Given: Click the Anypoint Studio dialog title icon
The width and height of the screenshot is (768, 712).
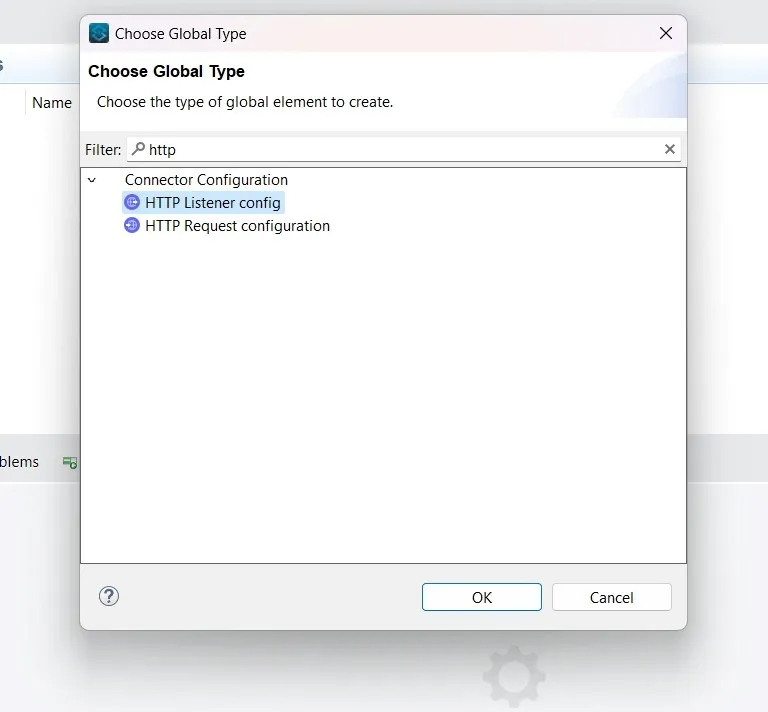Looking at the screenshot, I should pos(99,33).
